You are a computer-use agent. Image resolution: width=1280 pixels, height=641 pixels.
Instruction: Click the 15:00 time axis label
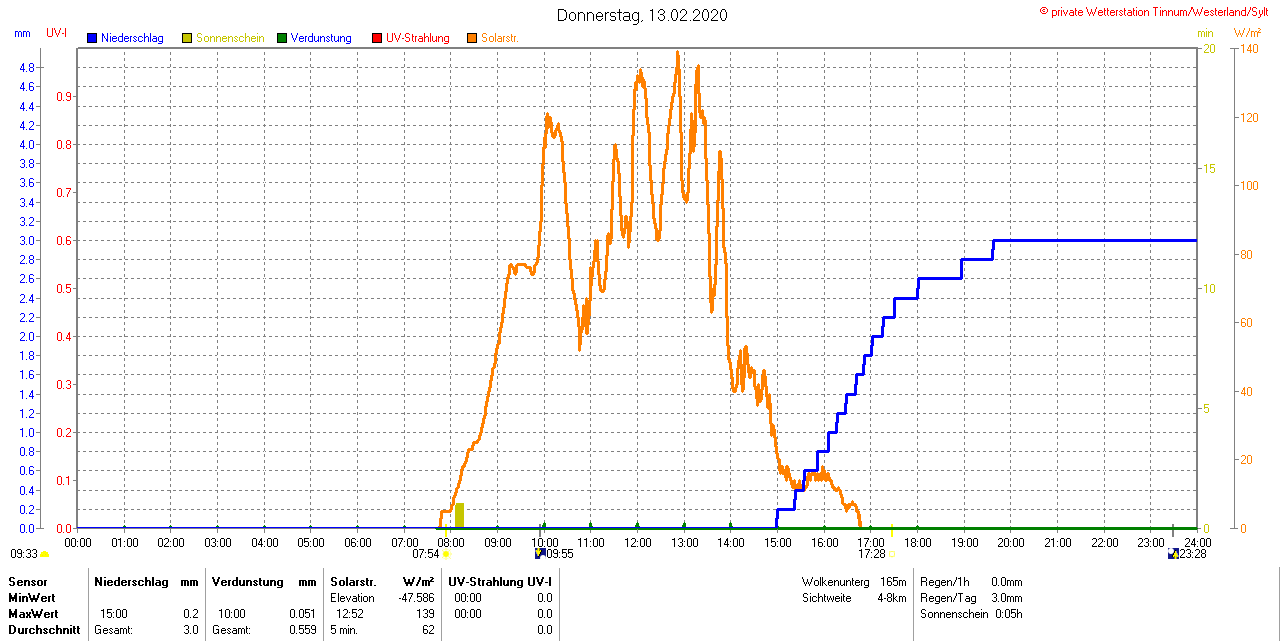[x=778, y=542]
